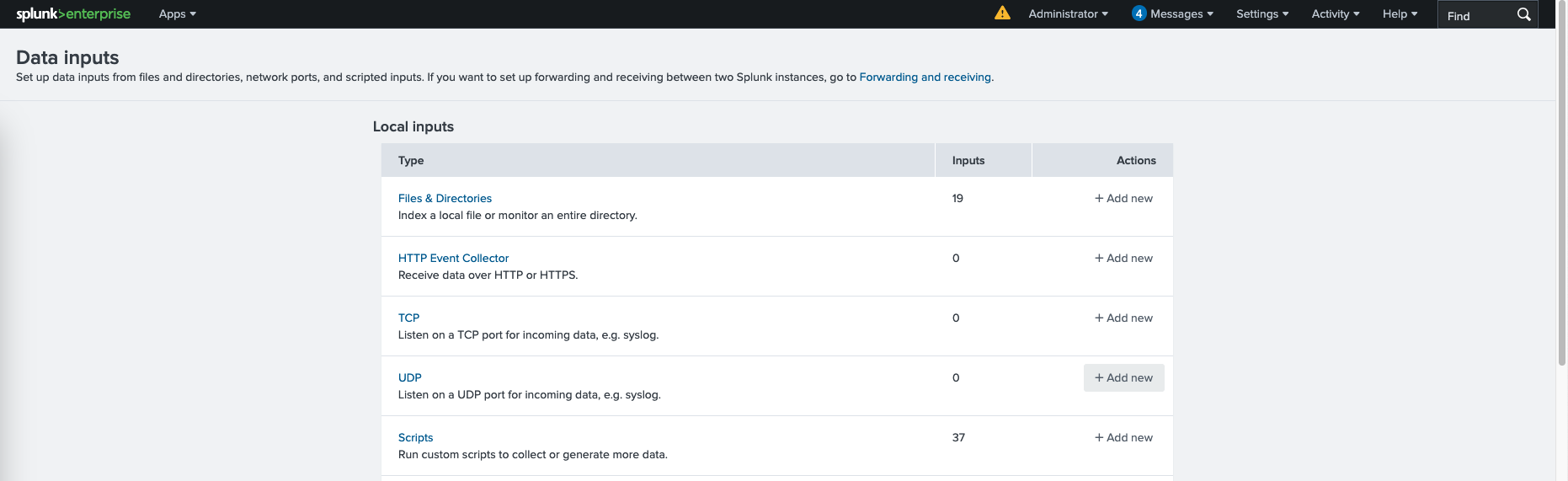Open the Apps dropdown menu
This screenshot has width=1568, height=481.
pyautogui.click(x=177, y=14)
